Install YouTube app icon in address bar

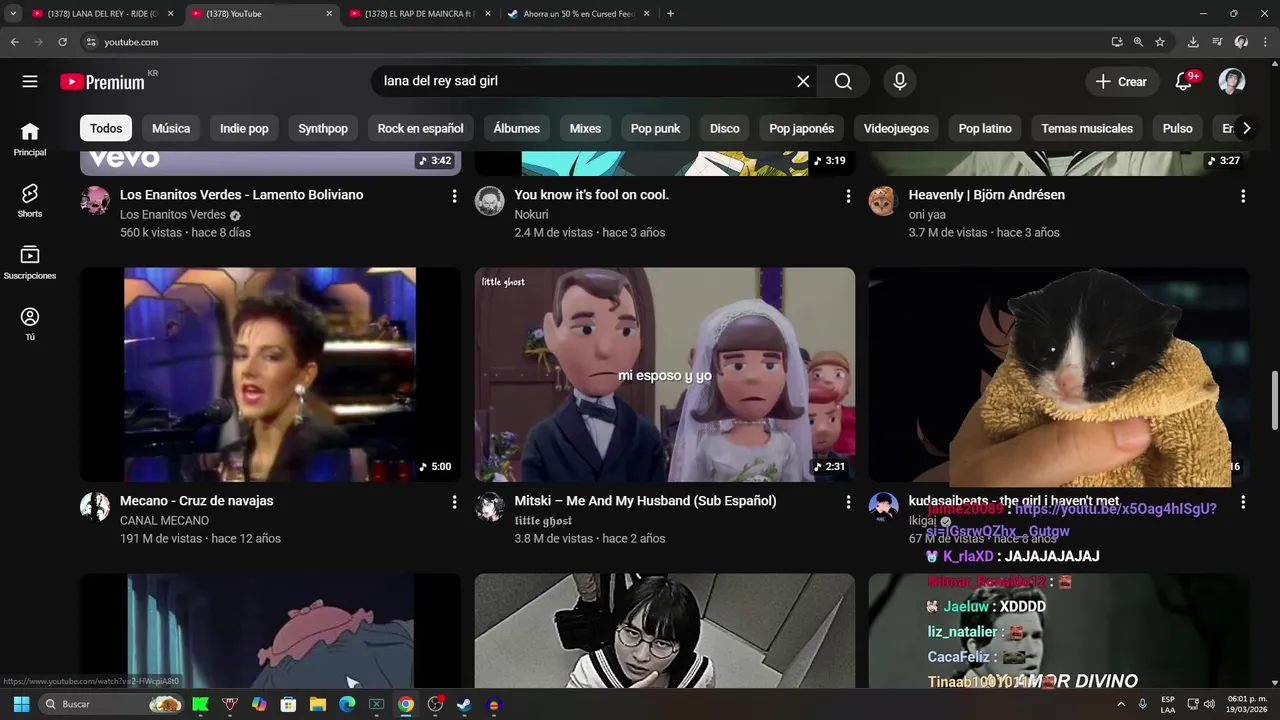(1117, 42)
